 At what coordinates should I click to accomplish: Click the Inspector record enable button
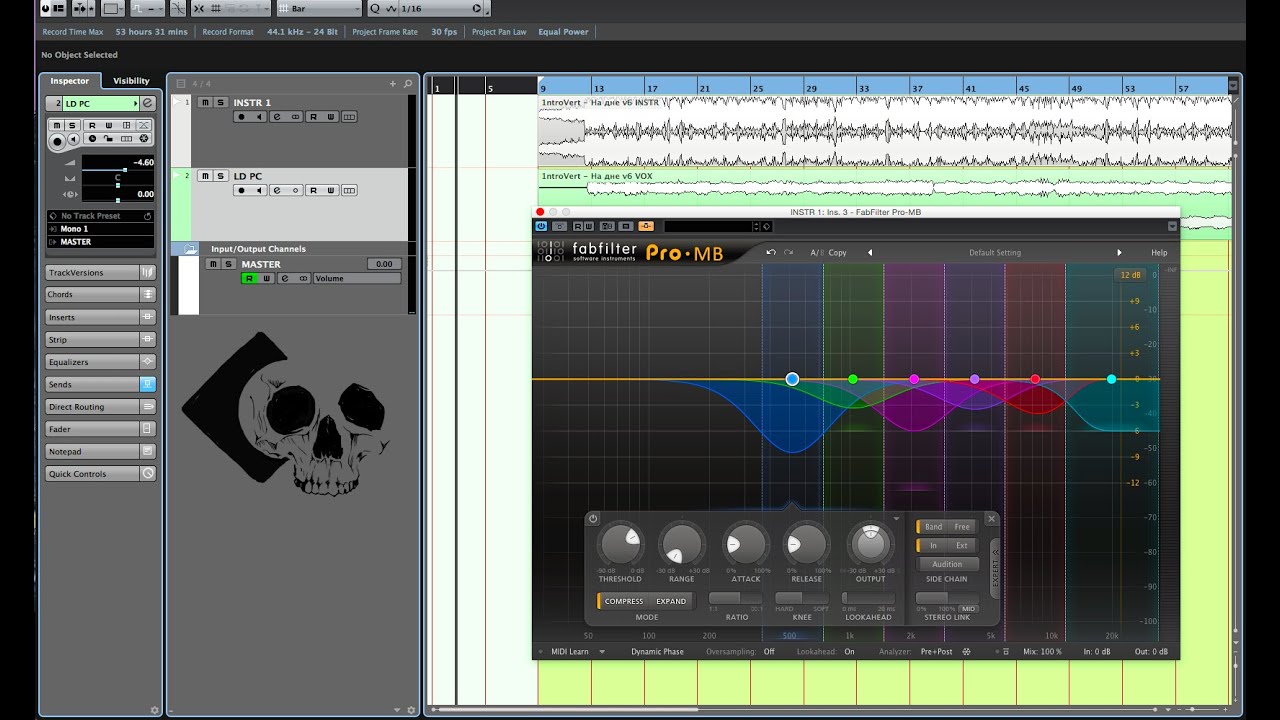[x=57, y=141]
